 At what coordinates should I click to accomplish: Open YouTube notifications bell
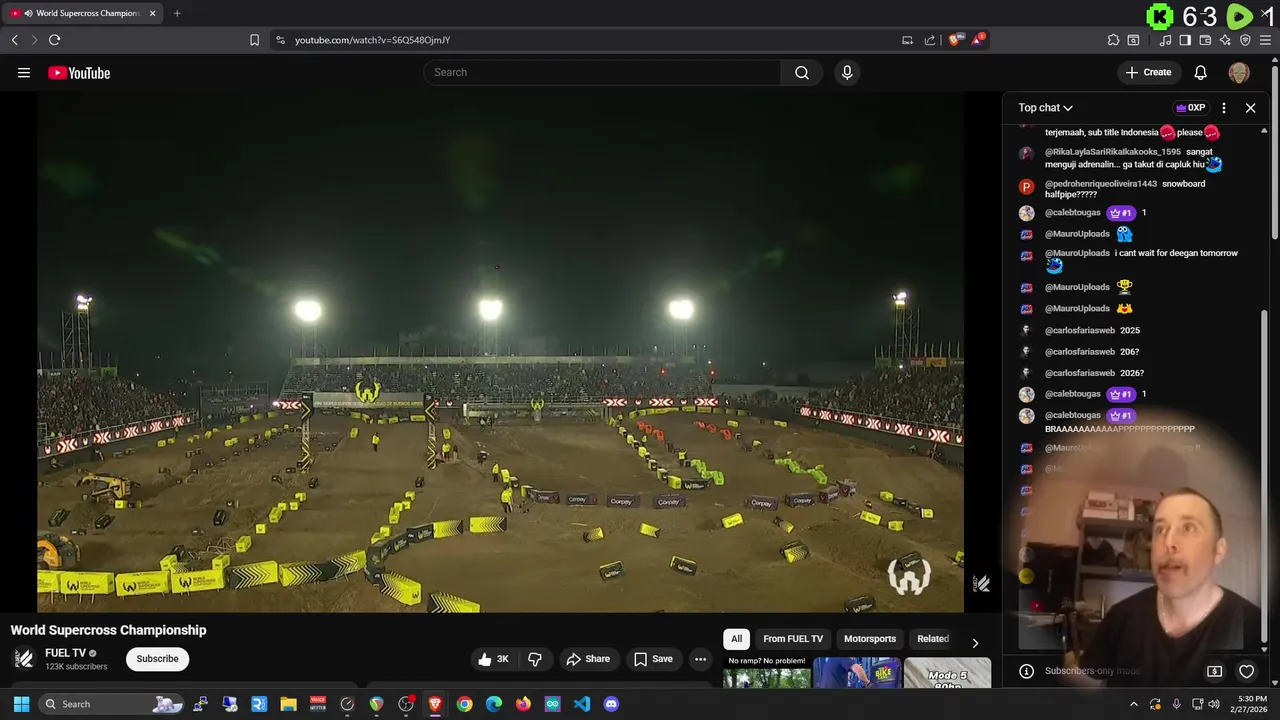point(1200,72)
